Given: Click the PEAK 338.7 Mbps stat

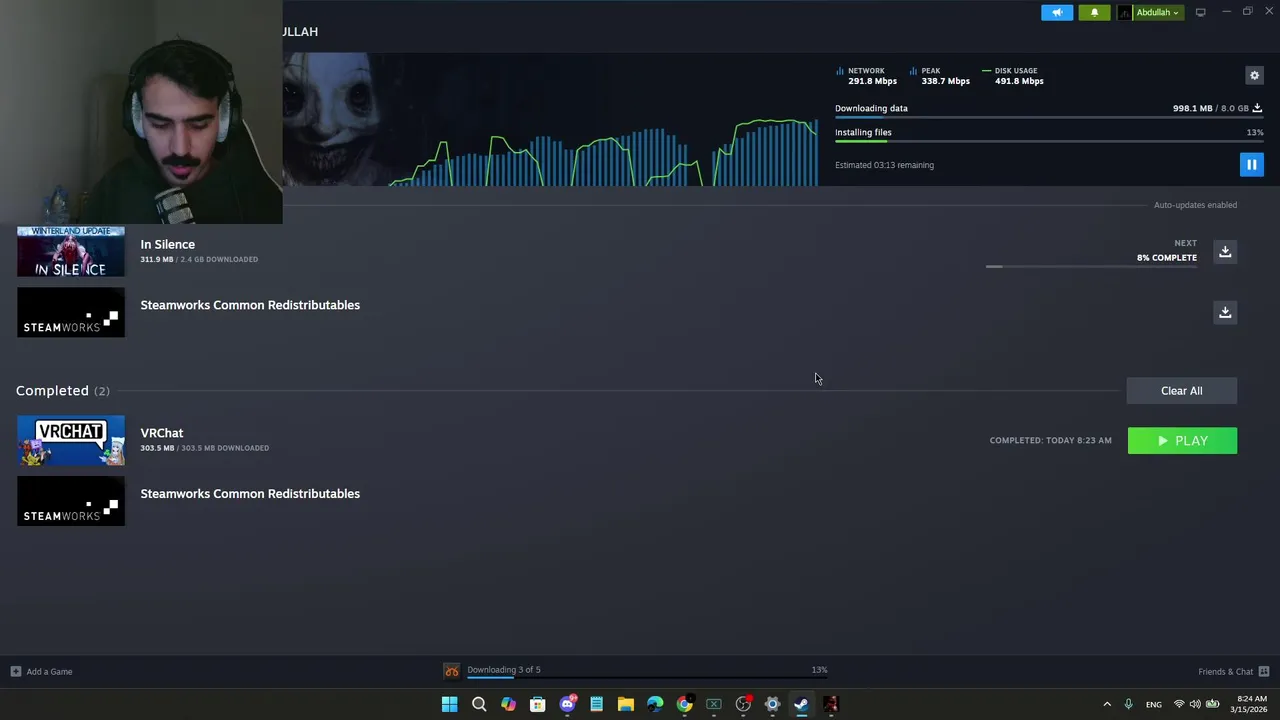Looking at the screenshot, I should click(x=941, y=76).
